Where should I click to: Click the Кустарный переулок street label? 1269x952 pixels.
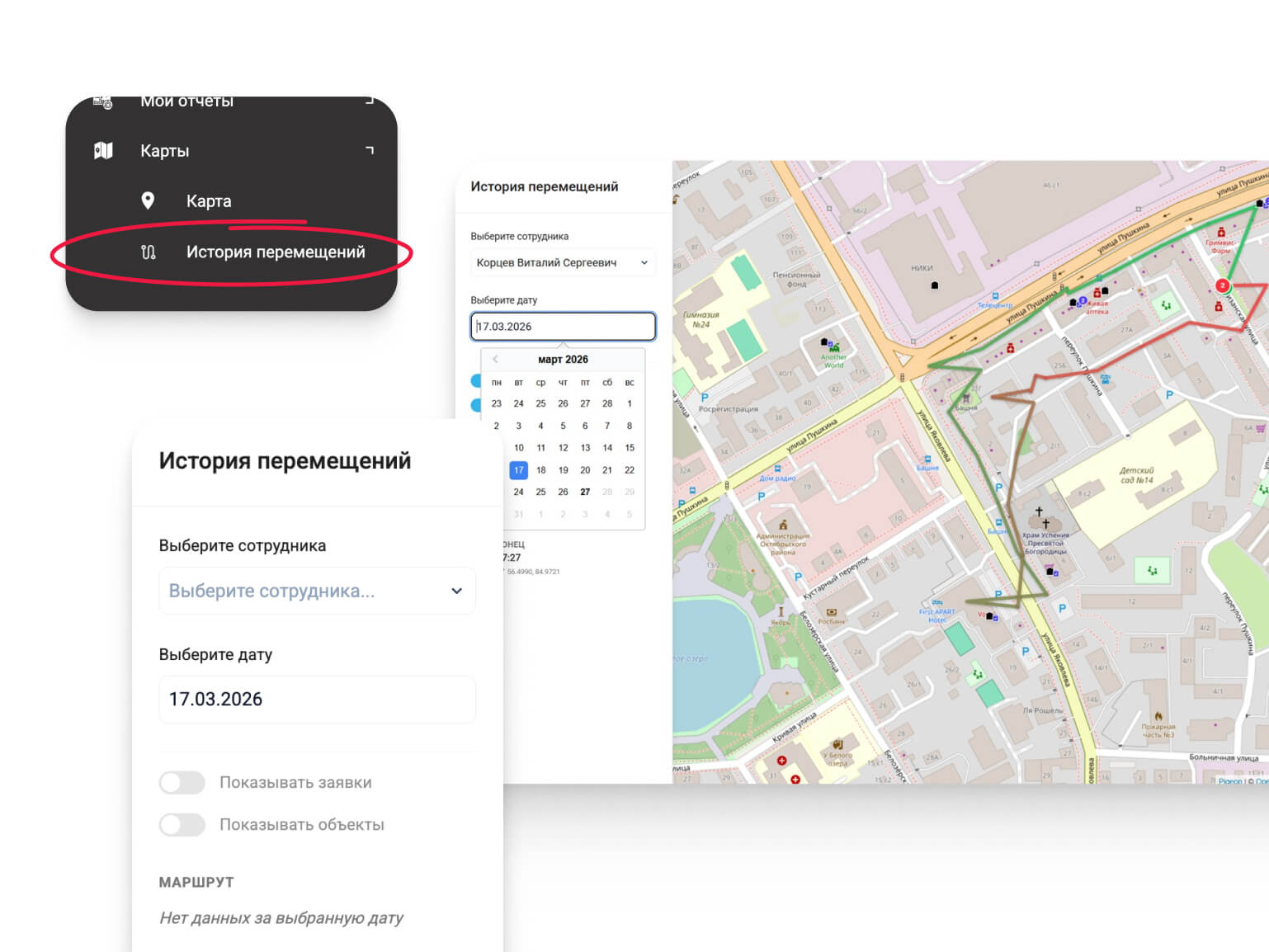(836, 577)
